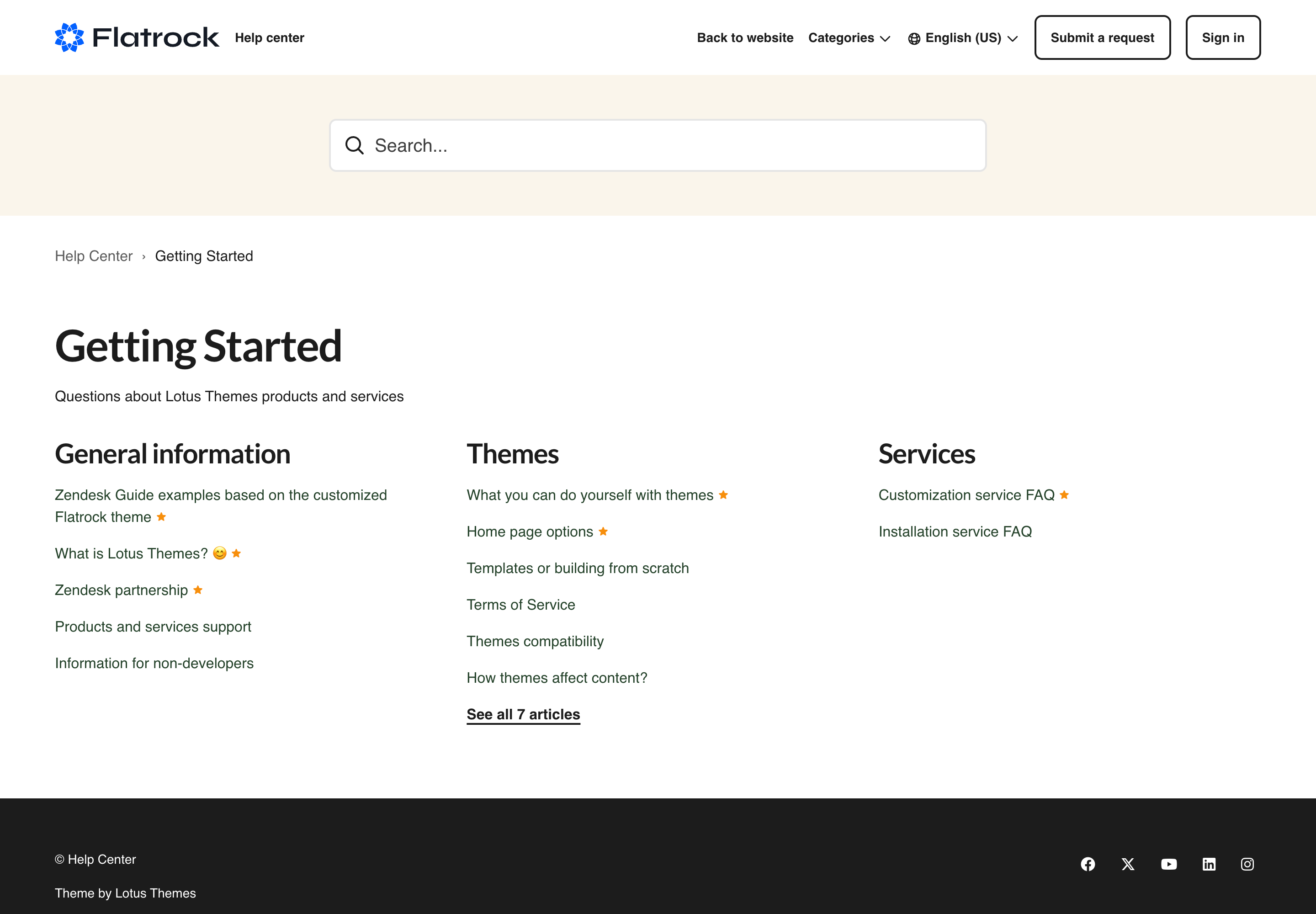Image resolution: width=1316 pixels, height=914 pixels.
Task: Open the Zendesk partnership article
Action: [x=121, y=590]
